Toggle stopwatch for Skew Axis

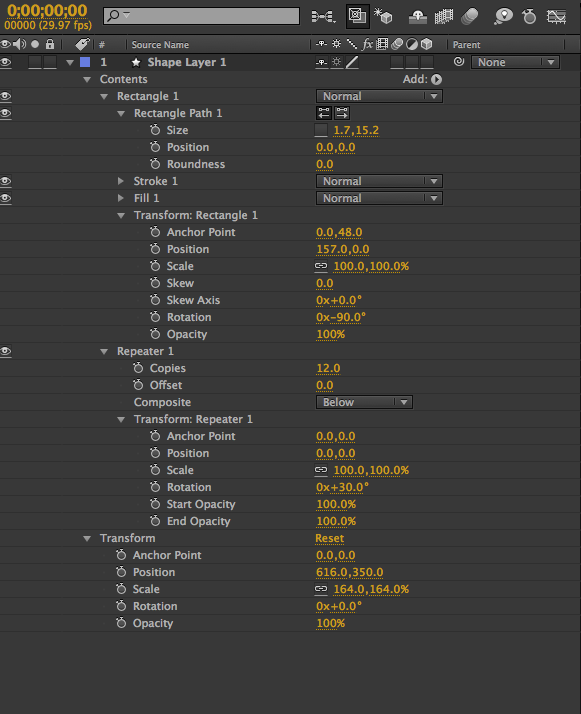155,300
